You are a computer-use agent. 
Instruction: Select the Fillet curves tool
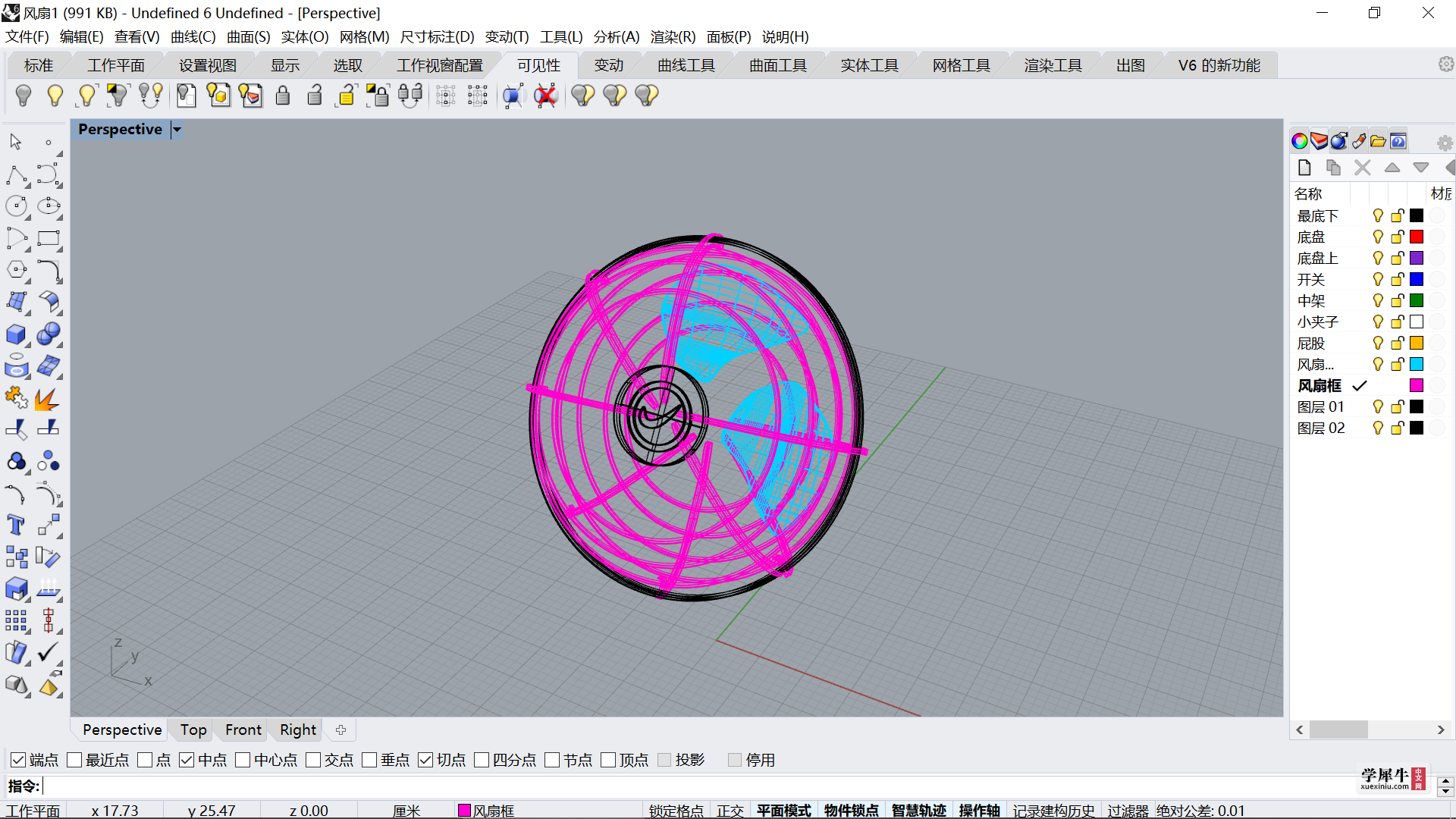(49, 271)
